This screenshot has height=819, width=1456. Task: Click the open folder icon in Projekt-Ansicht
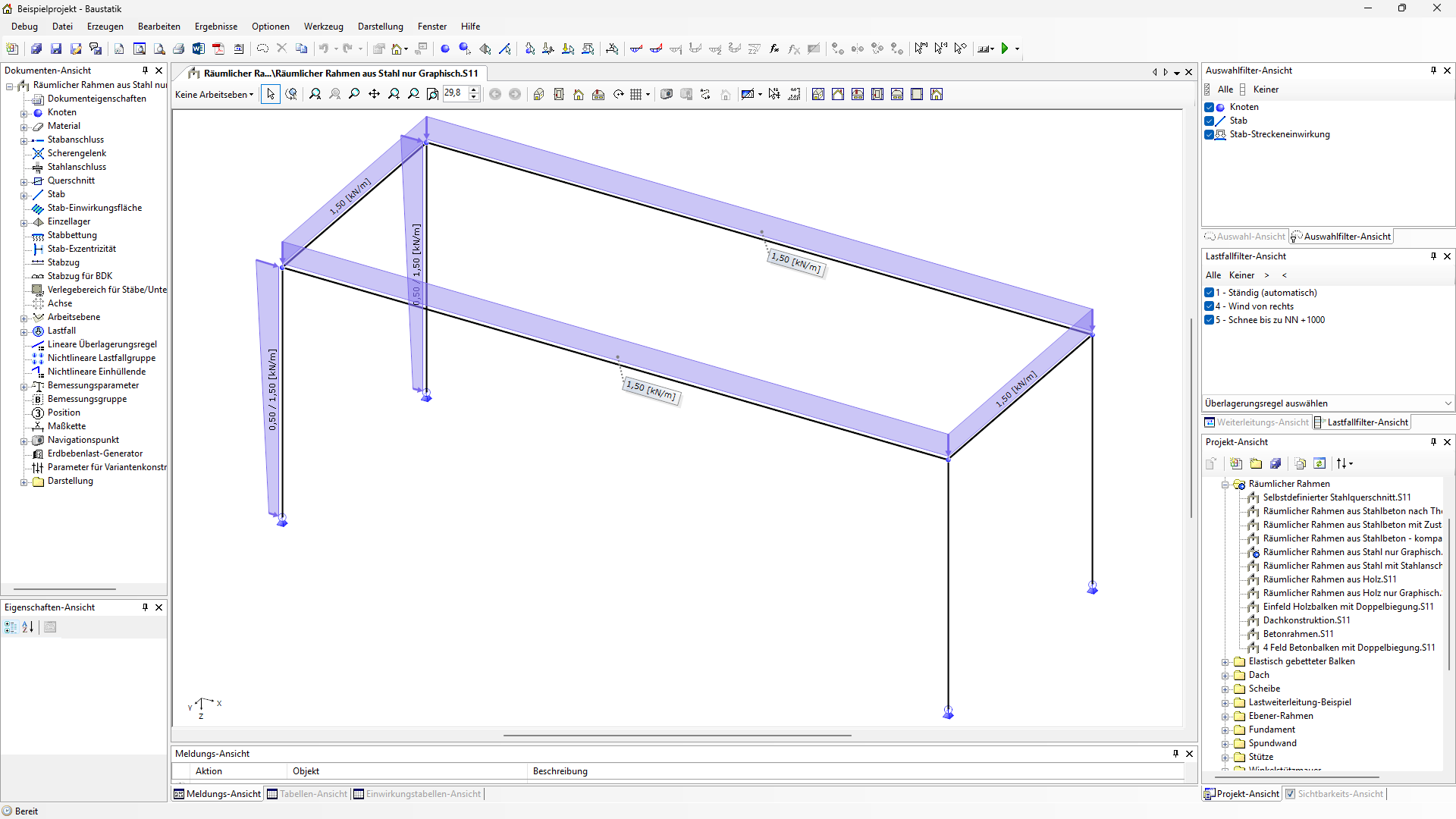click(x=1257, y=463)
